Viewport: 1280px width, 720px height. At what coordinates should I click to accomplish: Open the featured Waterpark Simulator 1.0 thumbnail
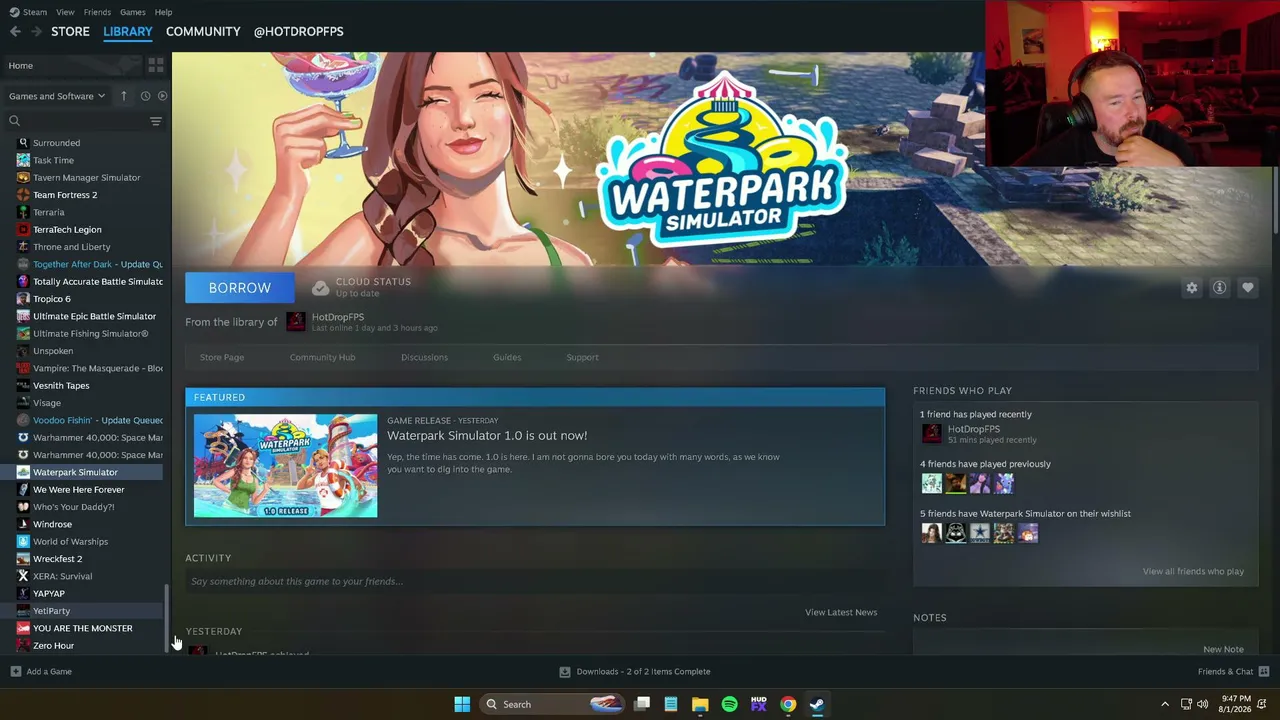[286, 466]
